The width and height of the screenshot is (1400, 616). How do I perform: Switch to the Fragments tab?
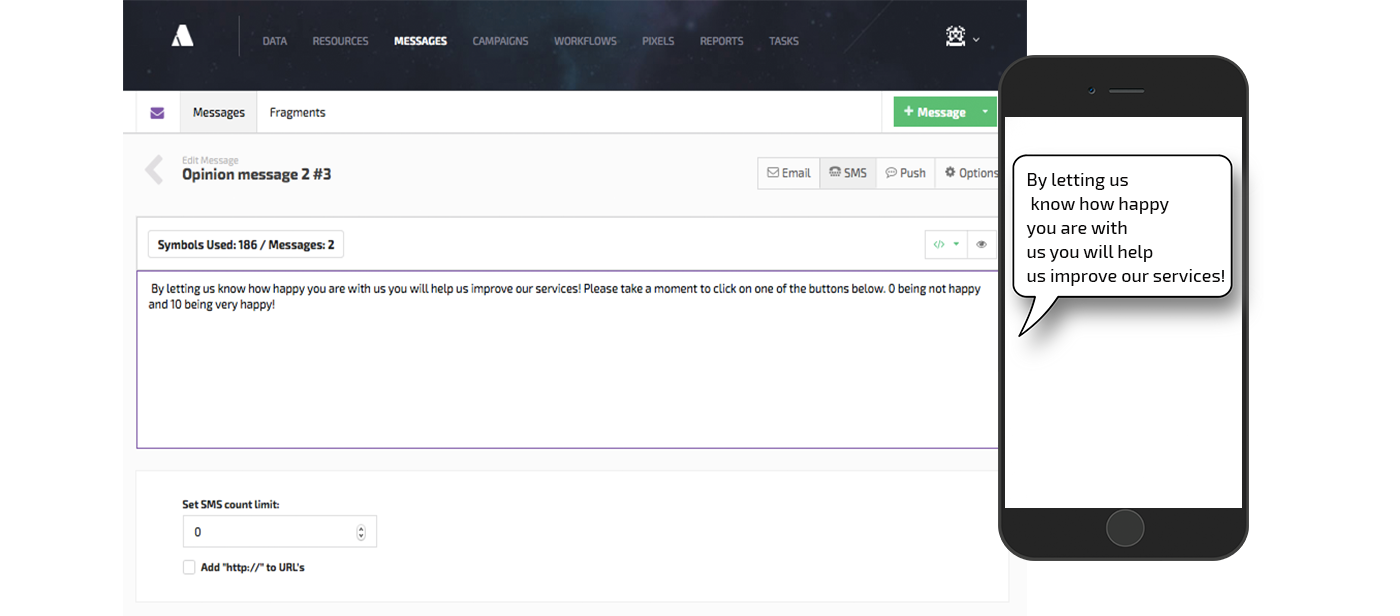coord(297,113)
